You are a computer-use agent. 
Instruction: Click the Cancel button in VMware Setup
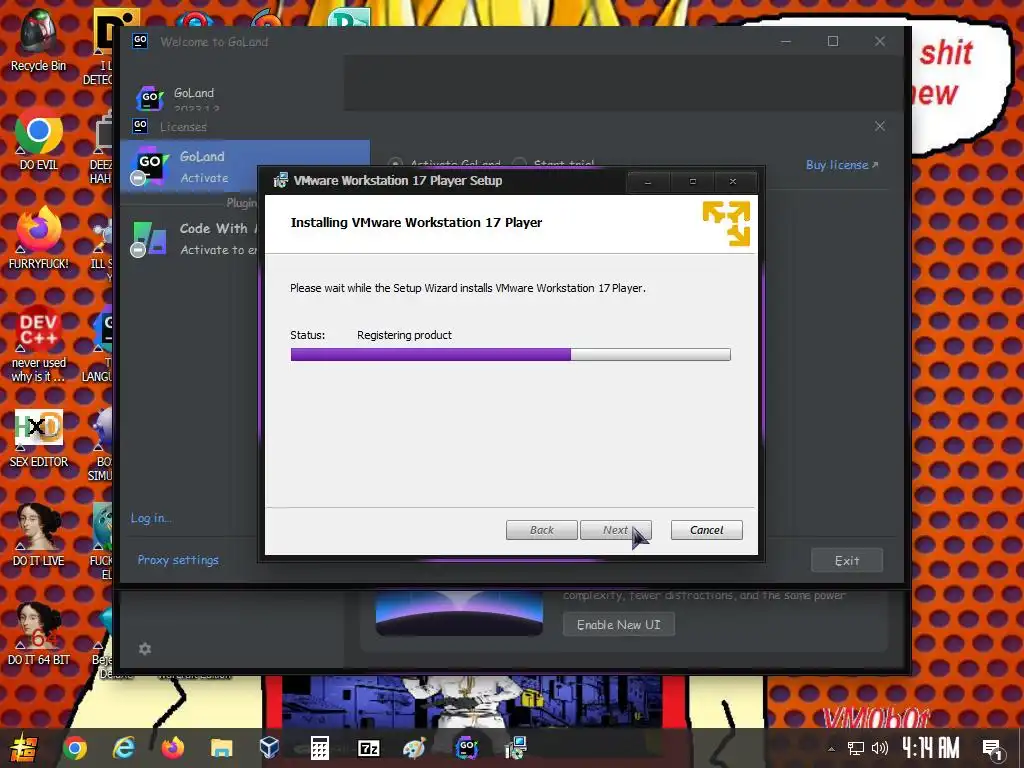click(x=707, y=530)
